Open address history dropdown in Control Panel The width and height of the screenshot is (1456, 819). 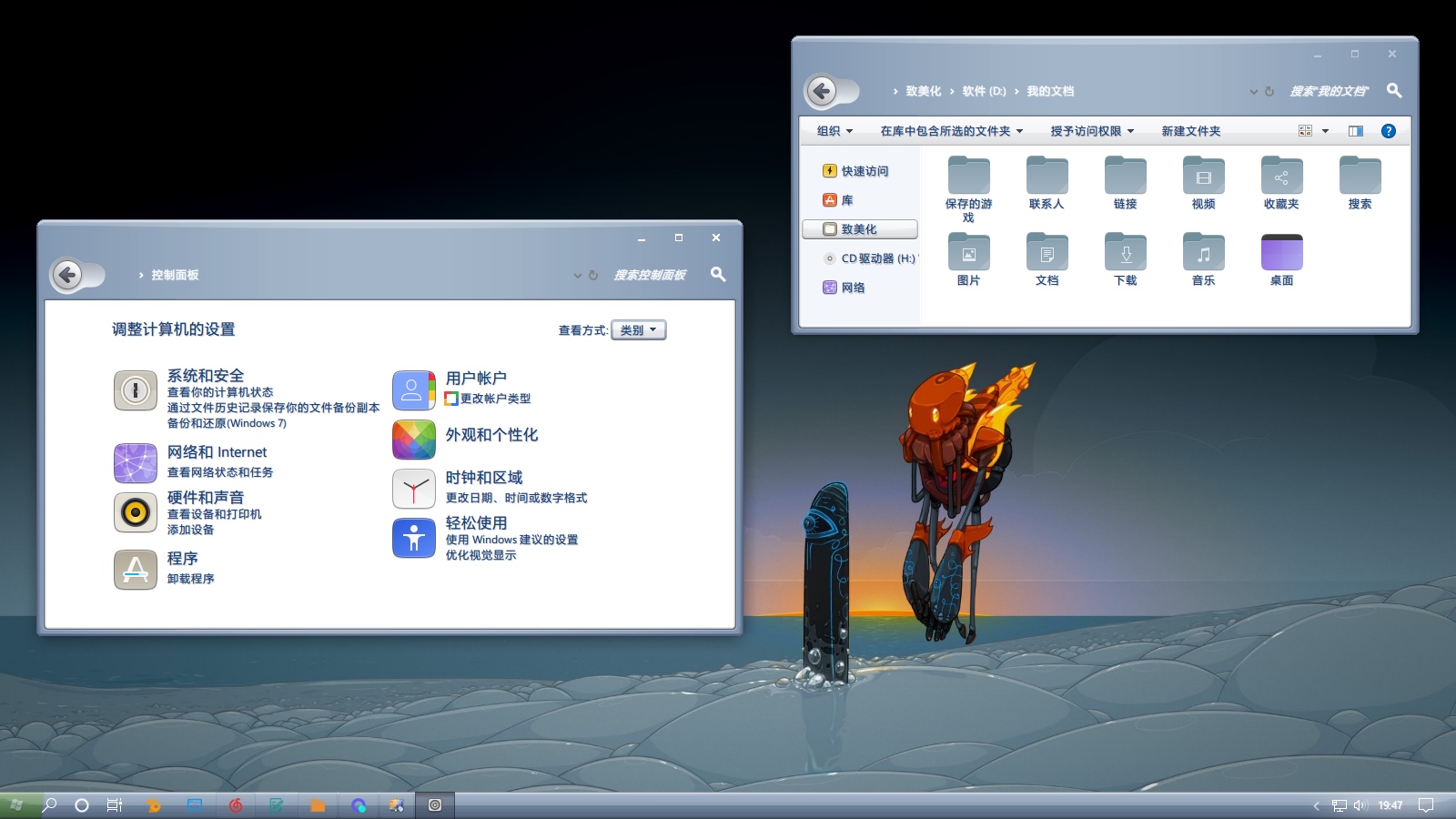click(577, 275)
